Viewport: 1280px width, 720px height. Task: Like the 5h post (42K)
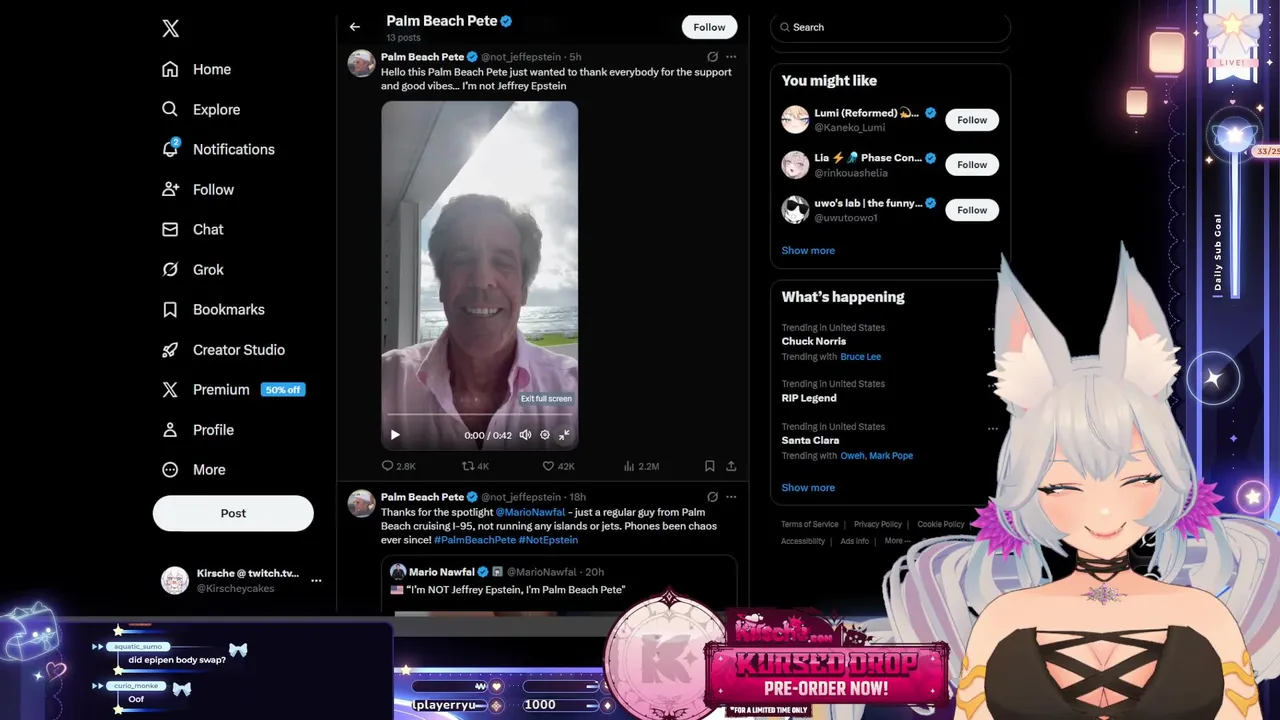[x=558, y=466]
